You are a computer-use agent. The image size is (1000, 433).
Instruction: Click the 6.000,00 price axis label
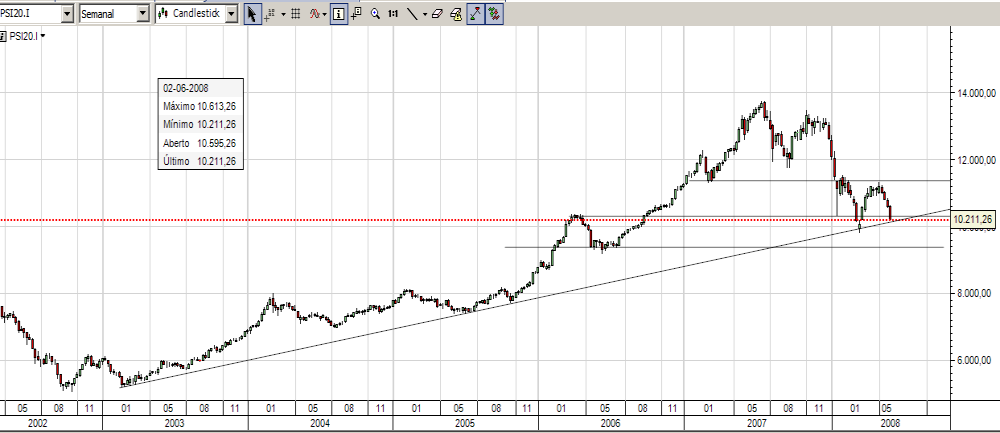(x=976, y=360)
